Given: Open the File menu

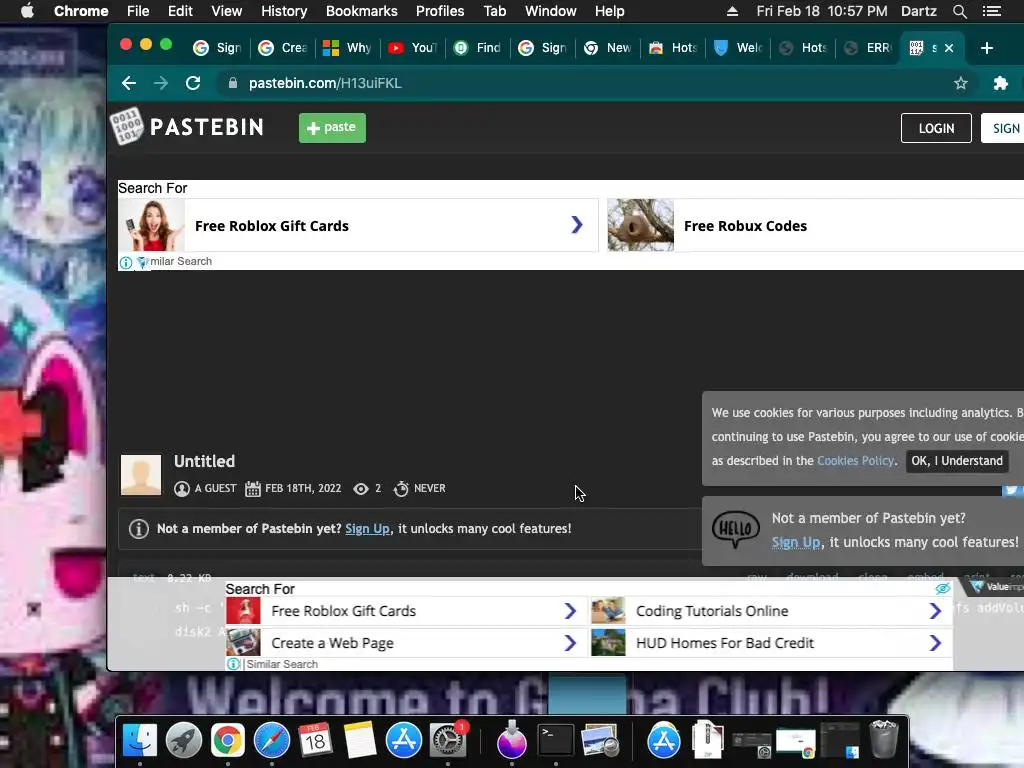Looking at the screenshot, I should pyautogui.click(x=138, y=11).
